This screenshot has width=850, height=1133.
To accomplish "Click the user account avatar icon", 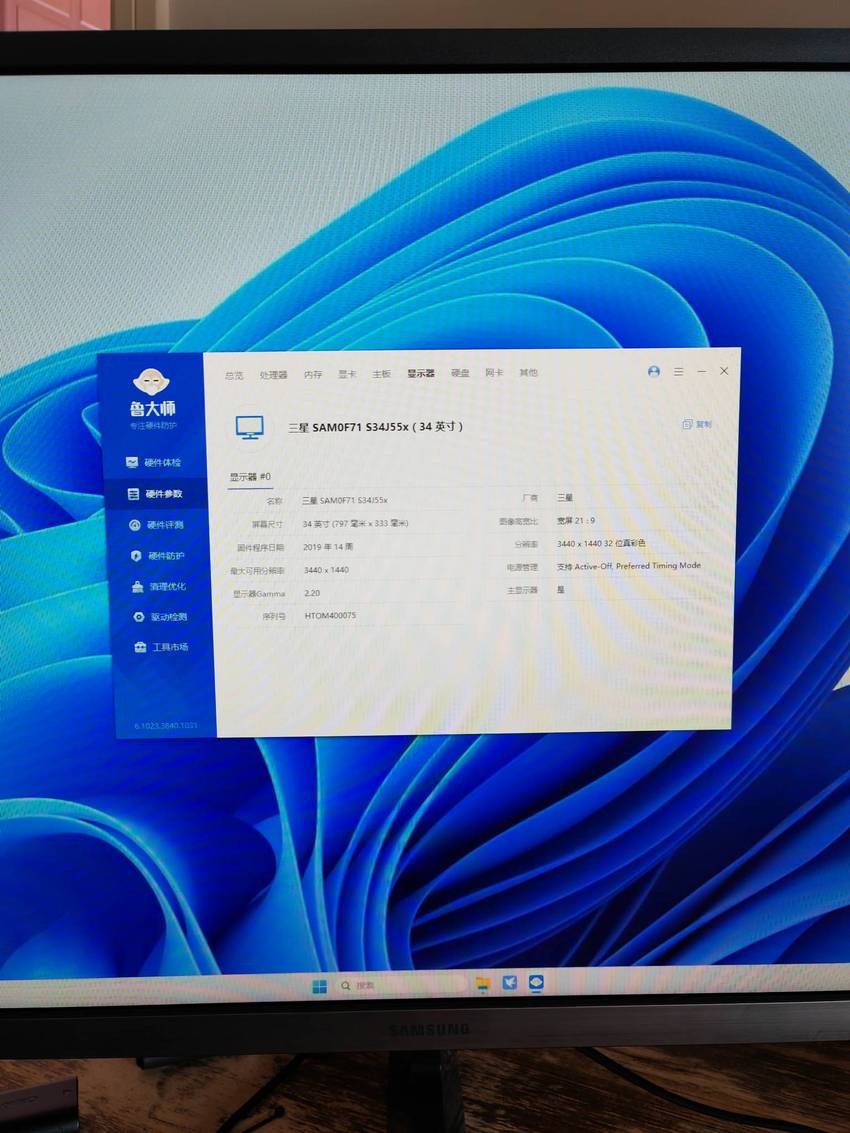I will (x=654, y=371).
